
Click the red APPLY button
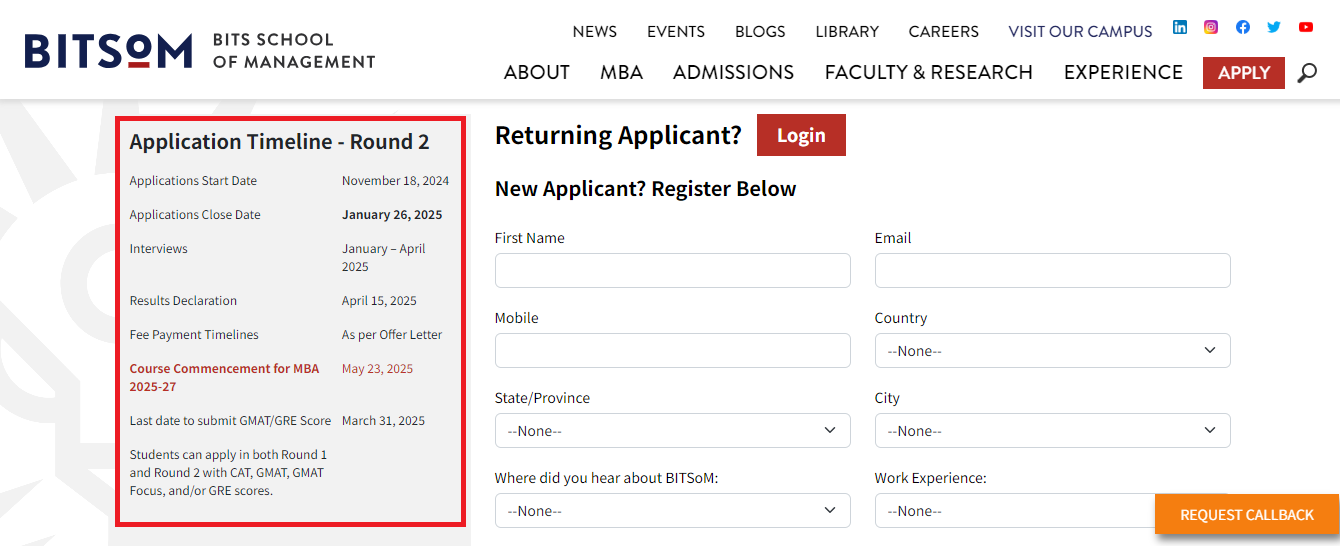[1244, 73]
